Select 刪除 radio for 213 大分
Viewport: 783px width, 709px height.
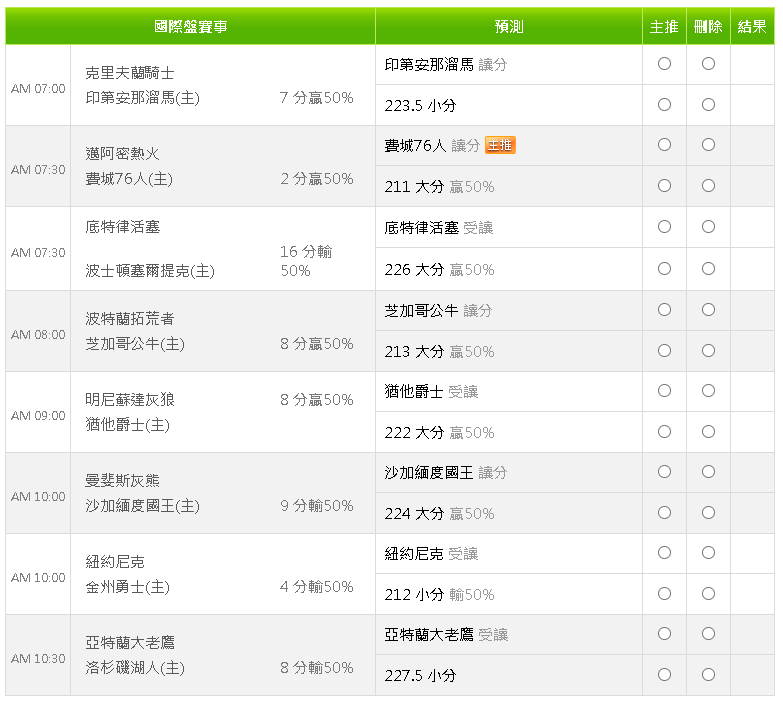pyautogui.click(x=708, y=351)
